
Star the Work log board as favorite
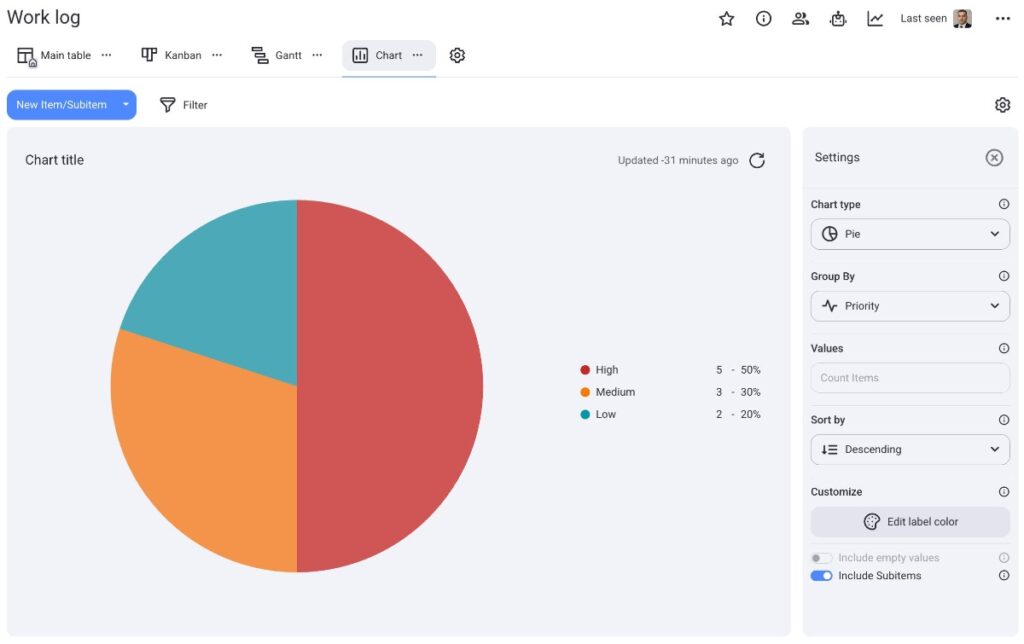[x=727, y=19]
